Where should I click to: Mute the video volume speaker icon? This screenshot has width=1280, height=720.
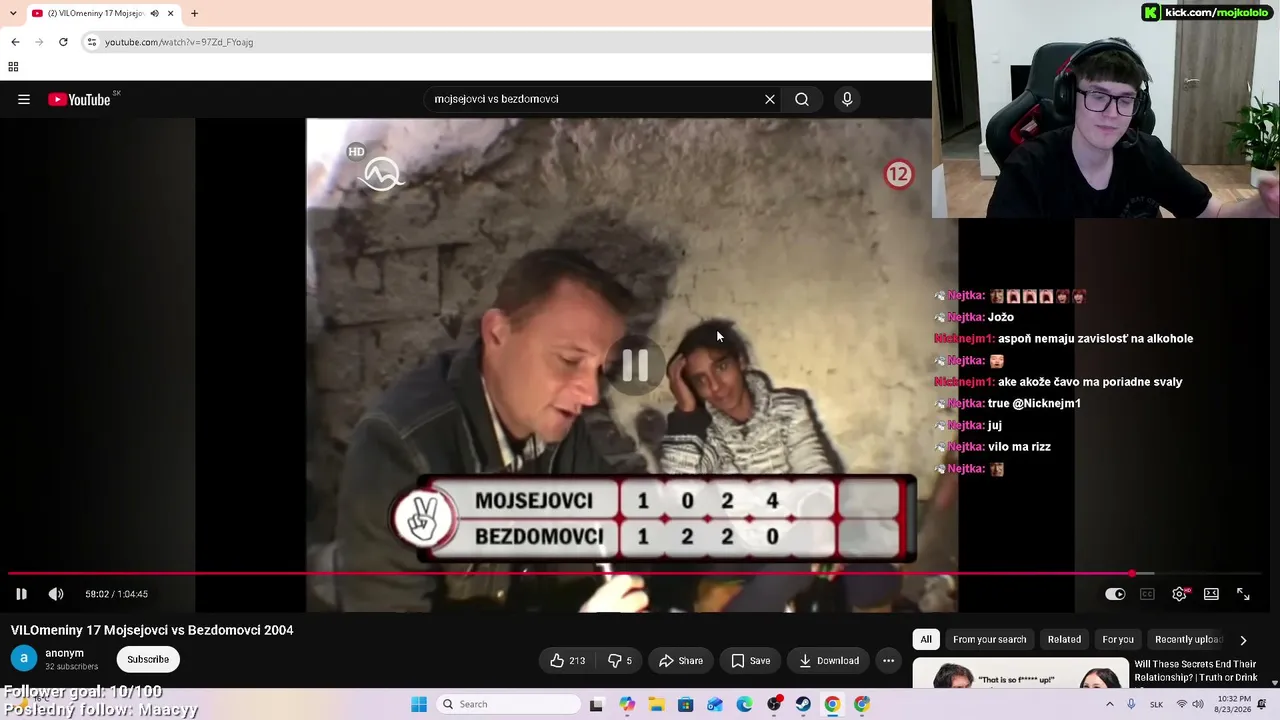point(56,594)
